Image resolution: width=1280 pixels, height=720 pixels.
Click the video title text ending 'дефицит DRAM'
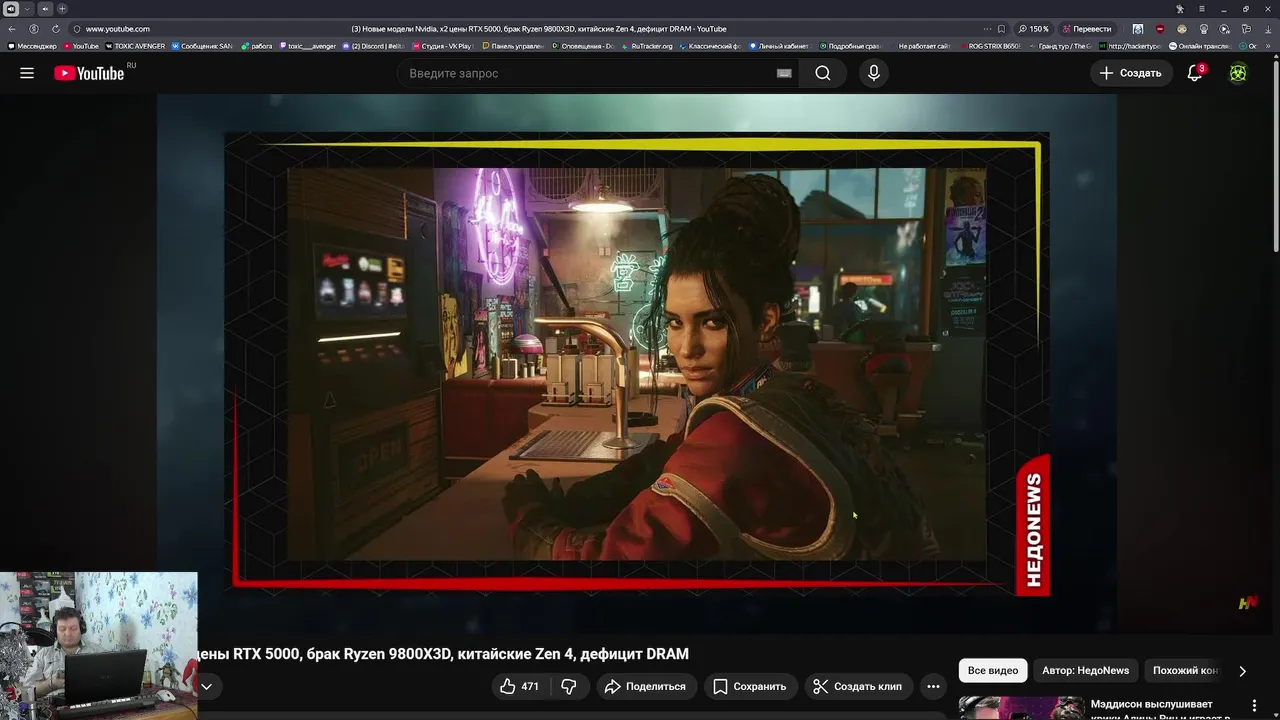point(444,654)
